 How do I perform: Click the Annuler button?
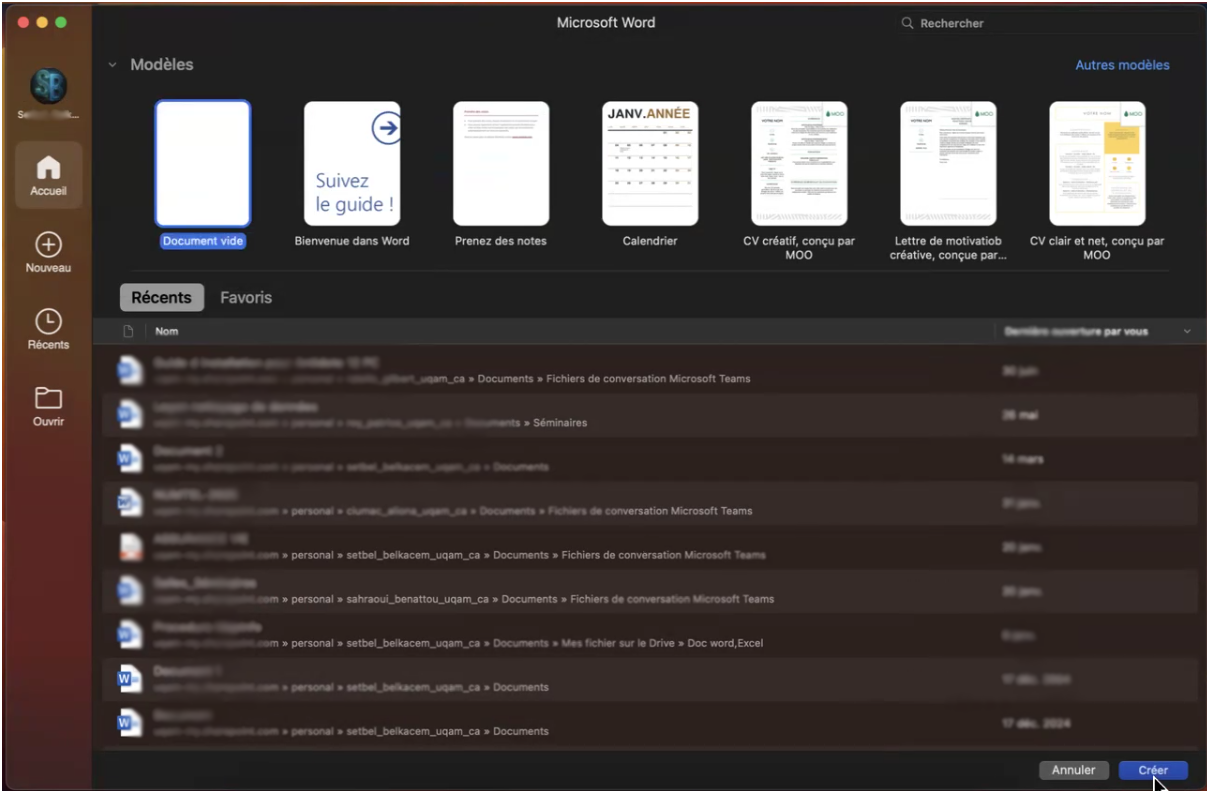pyautogui.click(x=1073, y=770)
